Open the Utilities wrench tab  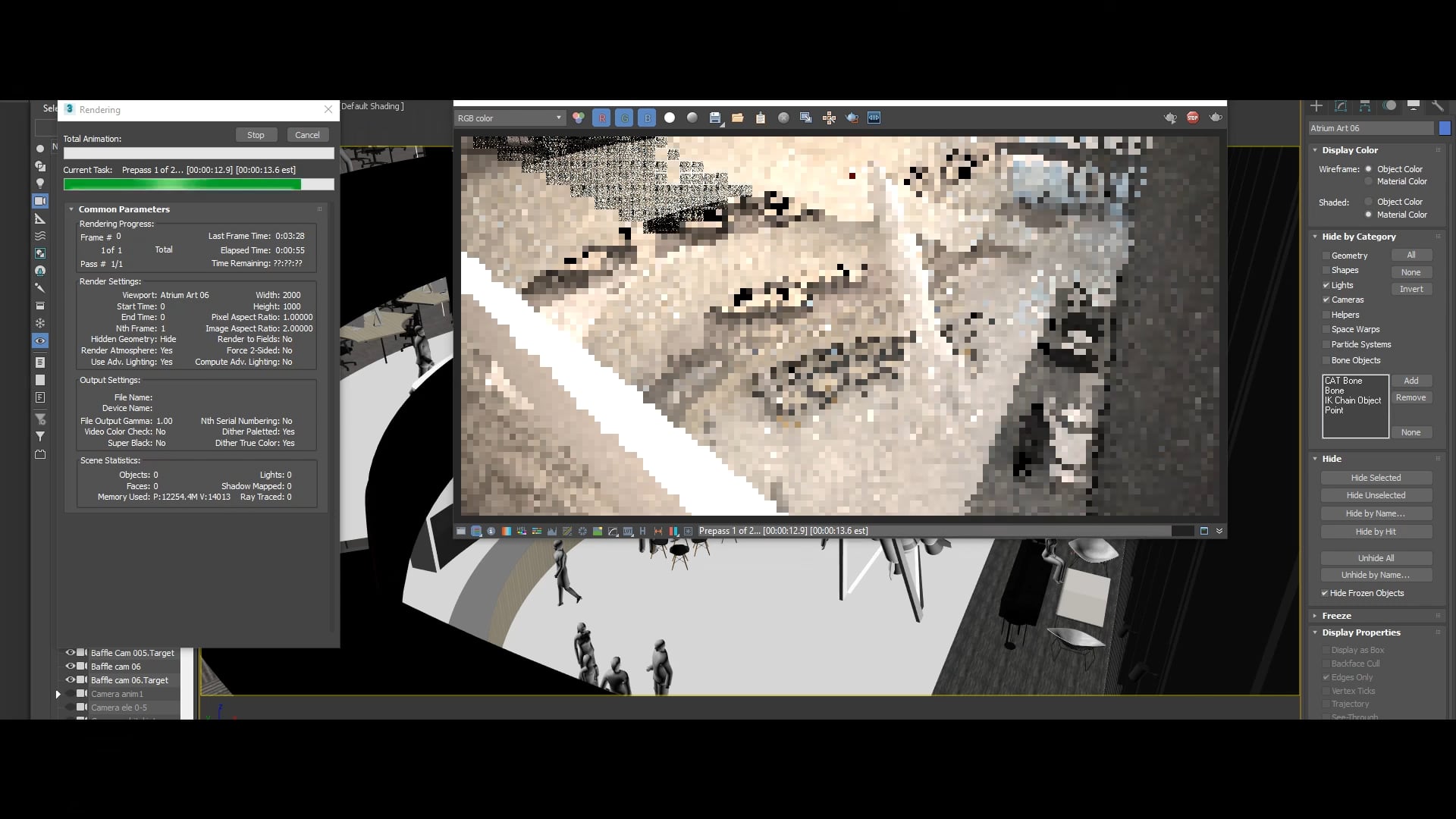[1437, 106]
